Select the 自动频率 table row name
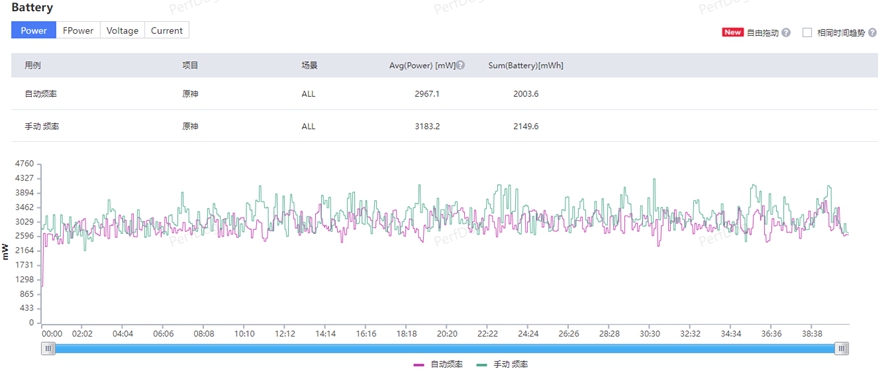 (40, 94)
